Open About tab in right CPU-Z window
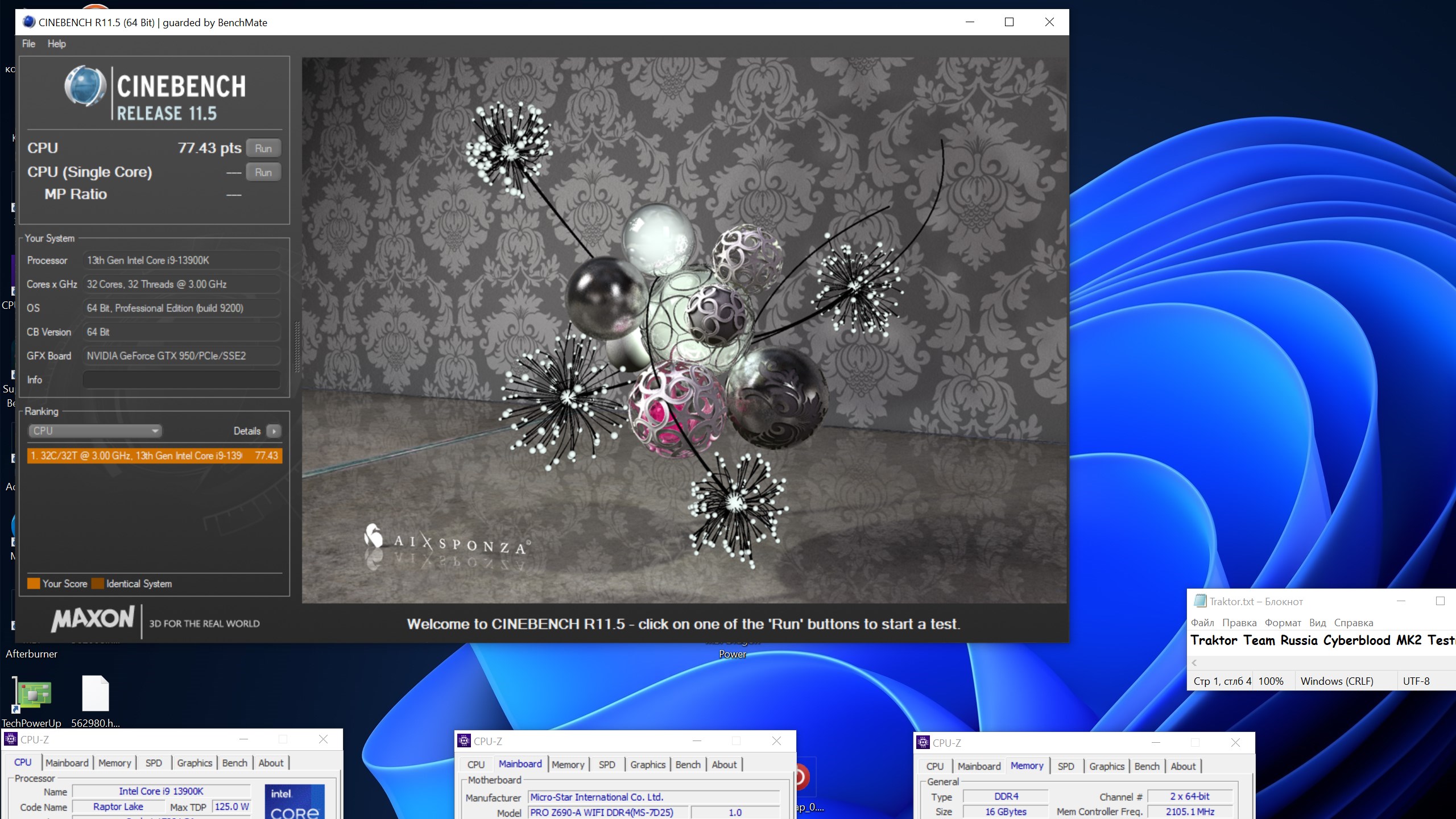Viewport: 1456px width, 819px height. click(1183, 767)
